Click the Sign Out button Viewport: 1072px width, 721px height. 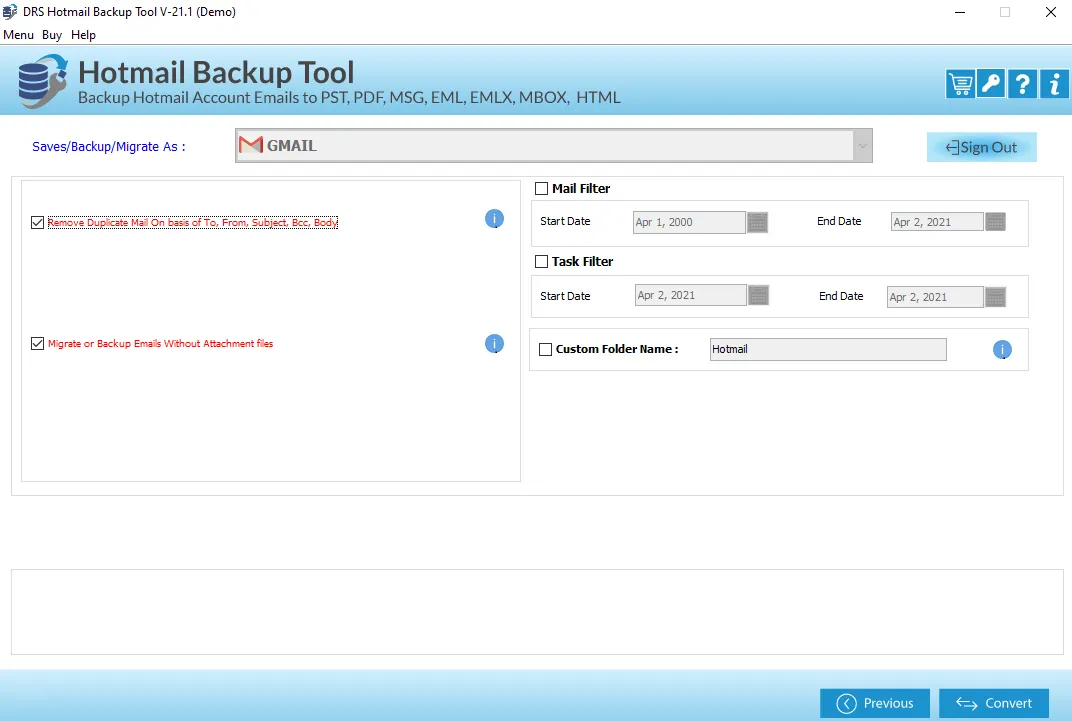pyautogui.click(x=982, y=147)
